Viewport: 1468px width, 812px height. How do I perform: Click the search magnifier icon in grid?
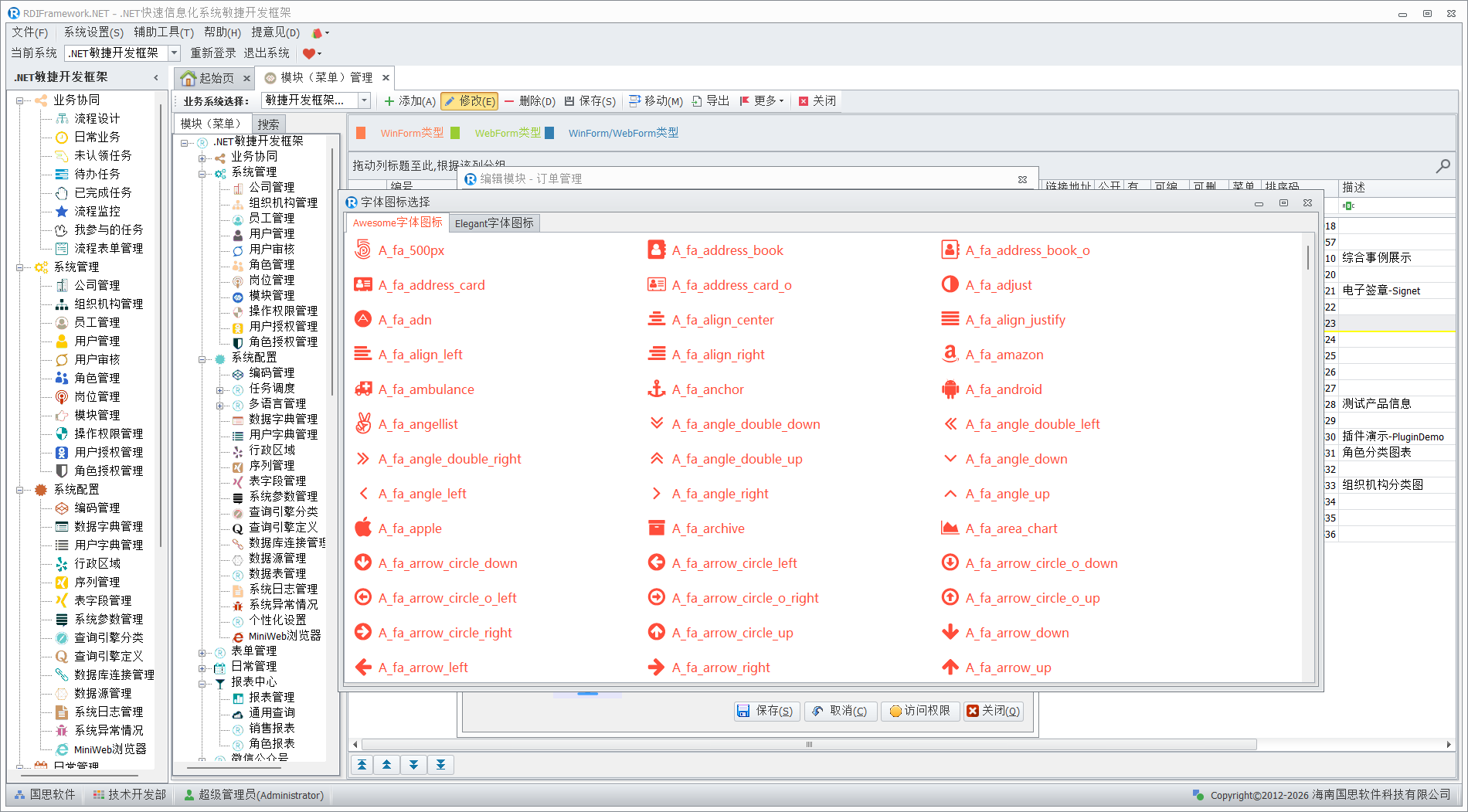click(x=1443, y=166)
